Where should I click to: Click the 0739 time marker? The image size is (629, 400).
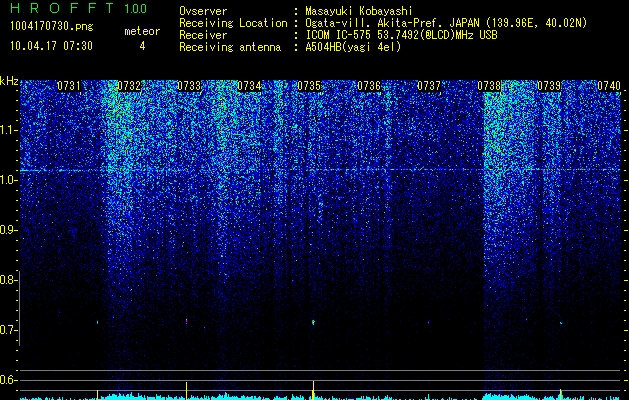(549, 86)
